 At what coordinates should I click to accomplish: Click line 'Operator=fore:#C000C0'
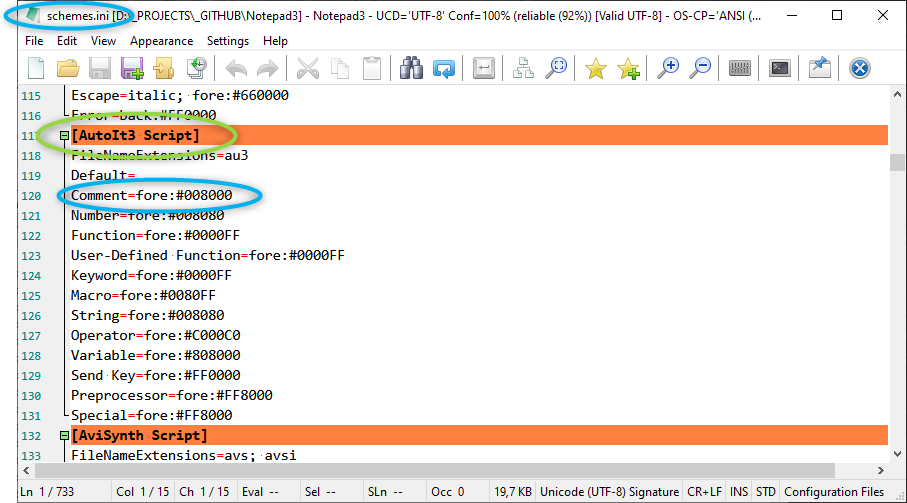tap(156, 335)
